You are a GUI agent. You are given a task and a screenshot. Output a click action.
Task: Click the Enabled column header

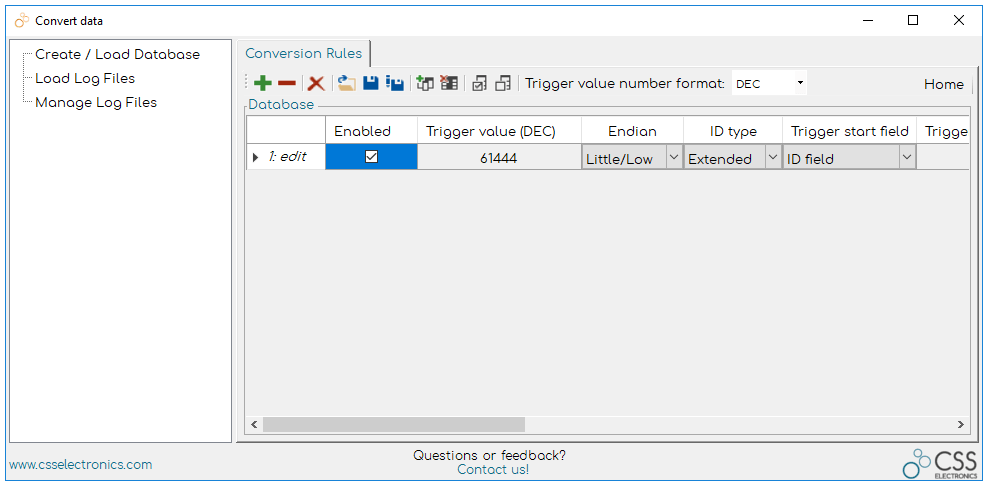pyautogui.click(x=371, y=131)
